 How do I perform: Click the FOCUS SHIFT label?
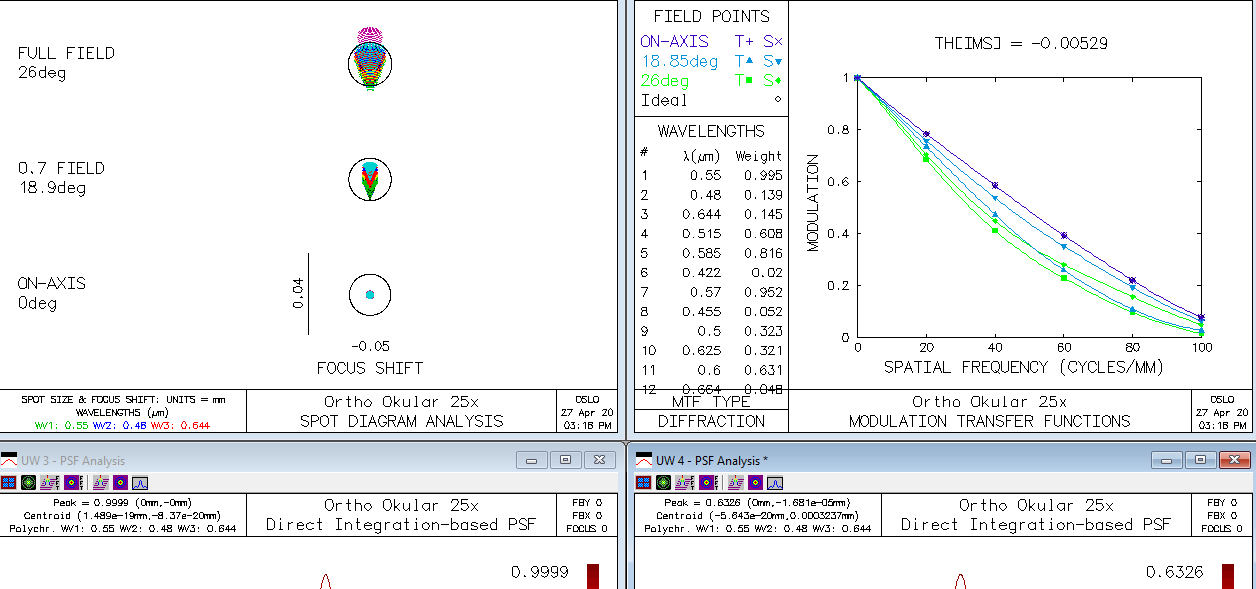(x=370, y=368)
